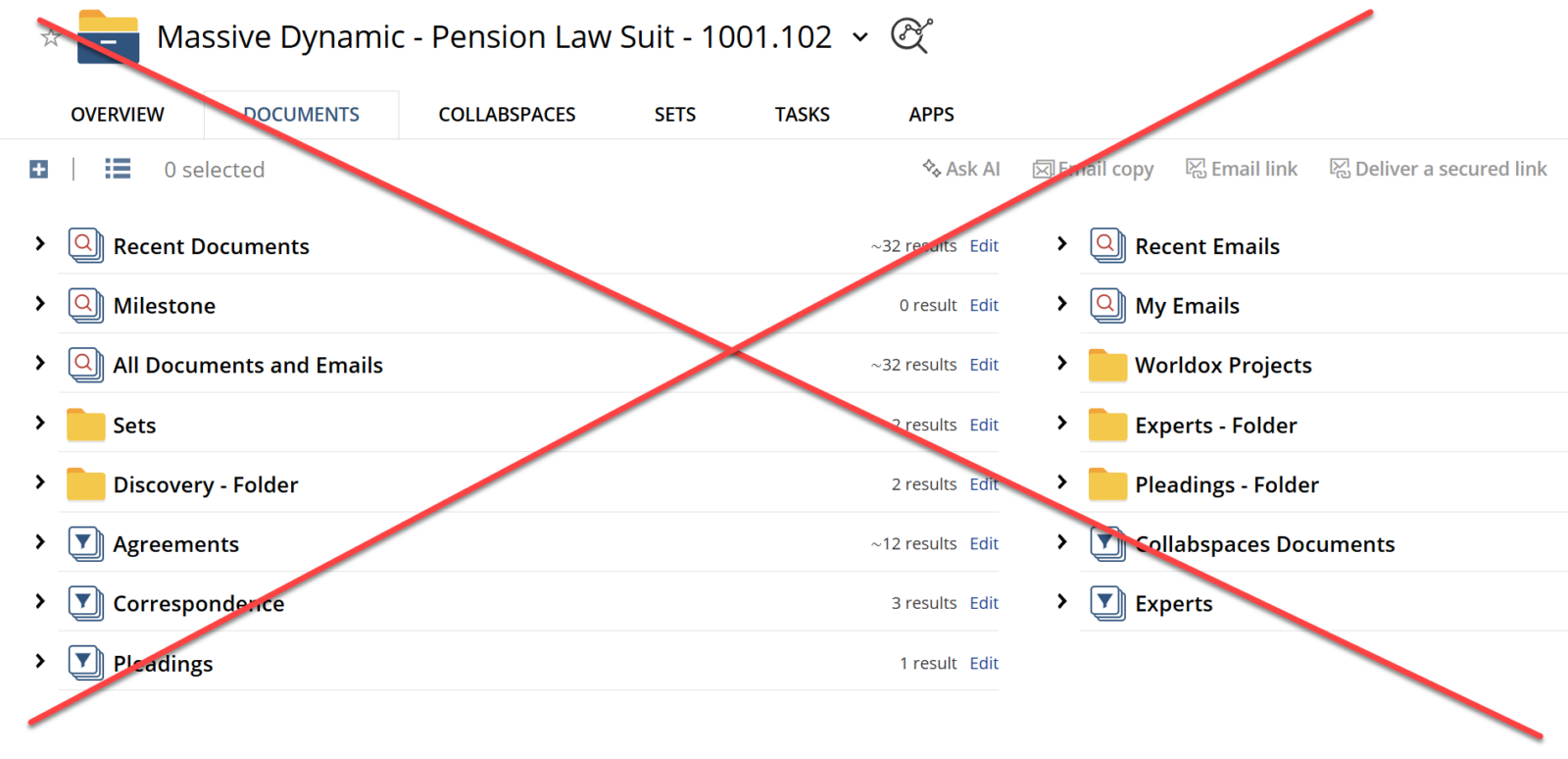The height and width of the screenshot is (759, 1568).
Task: Toggle the list view icon
Action: pos(118,170)
